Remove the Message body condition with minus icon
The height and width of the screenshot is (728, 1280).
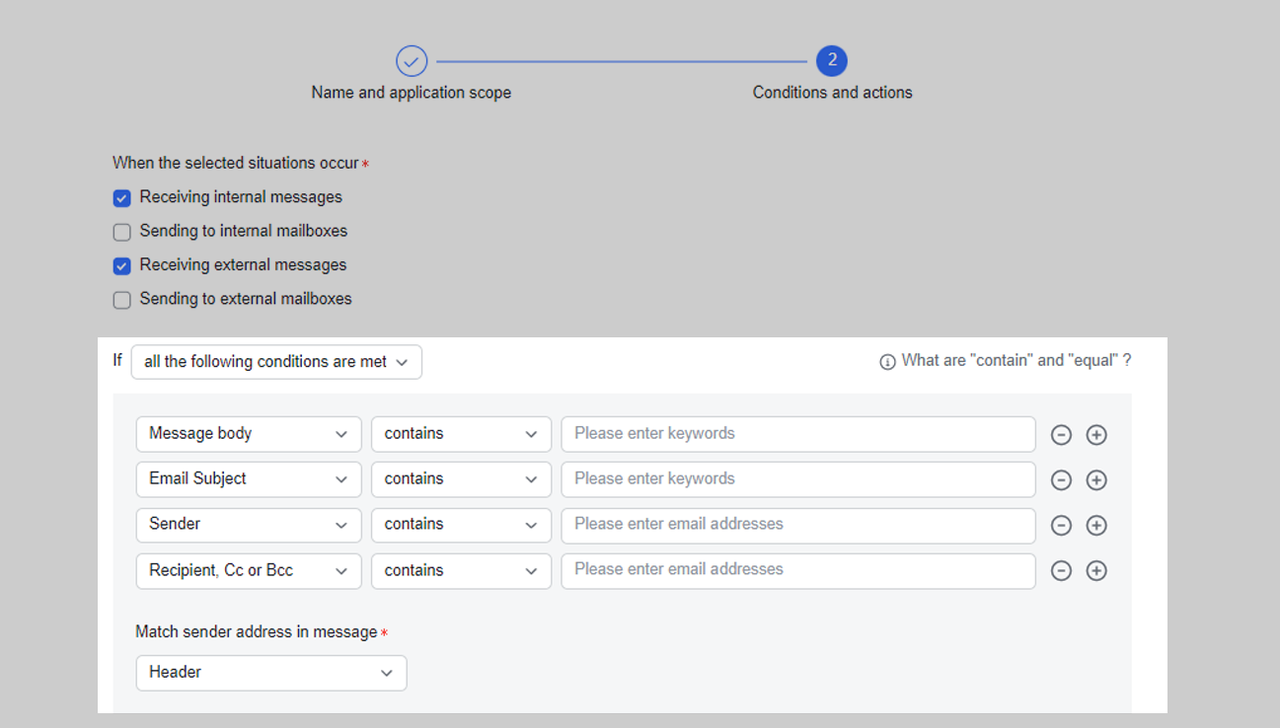(1061, 434)
